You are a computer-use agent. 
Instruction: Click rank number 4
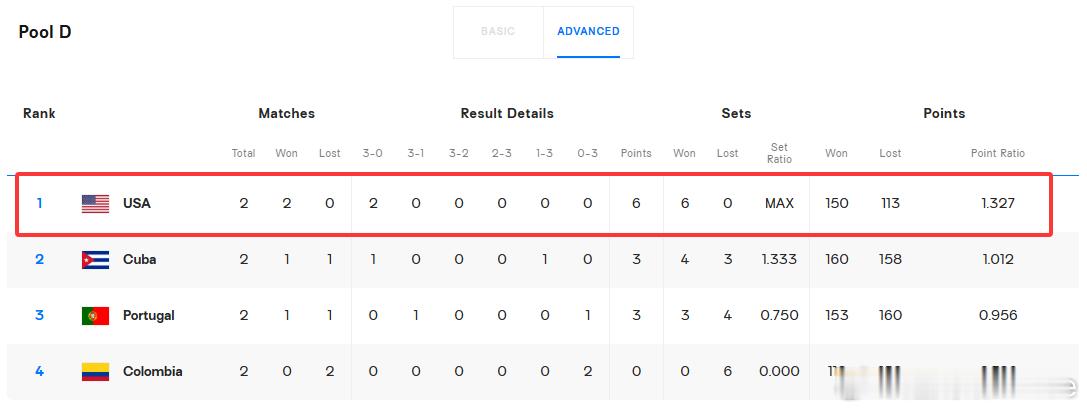point(40,371)
